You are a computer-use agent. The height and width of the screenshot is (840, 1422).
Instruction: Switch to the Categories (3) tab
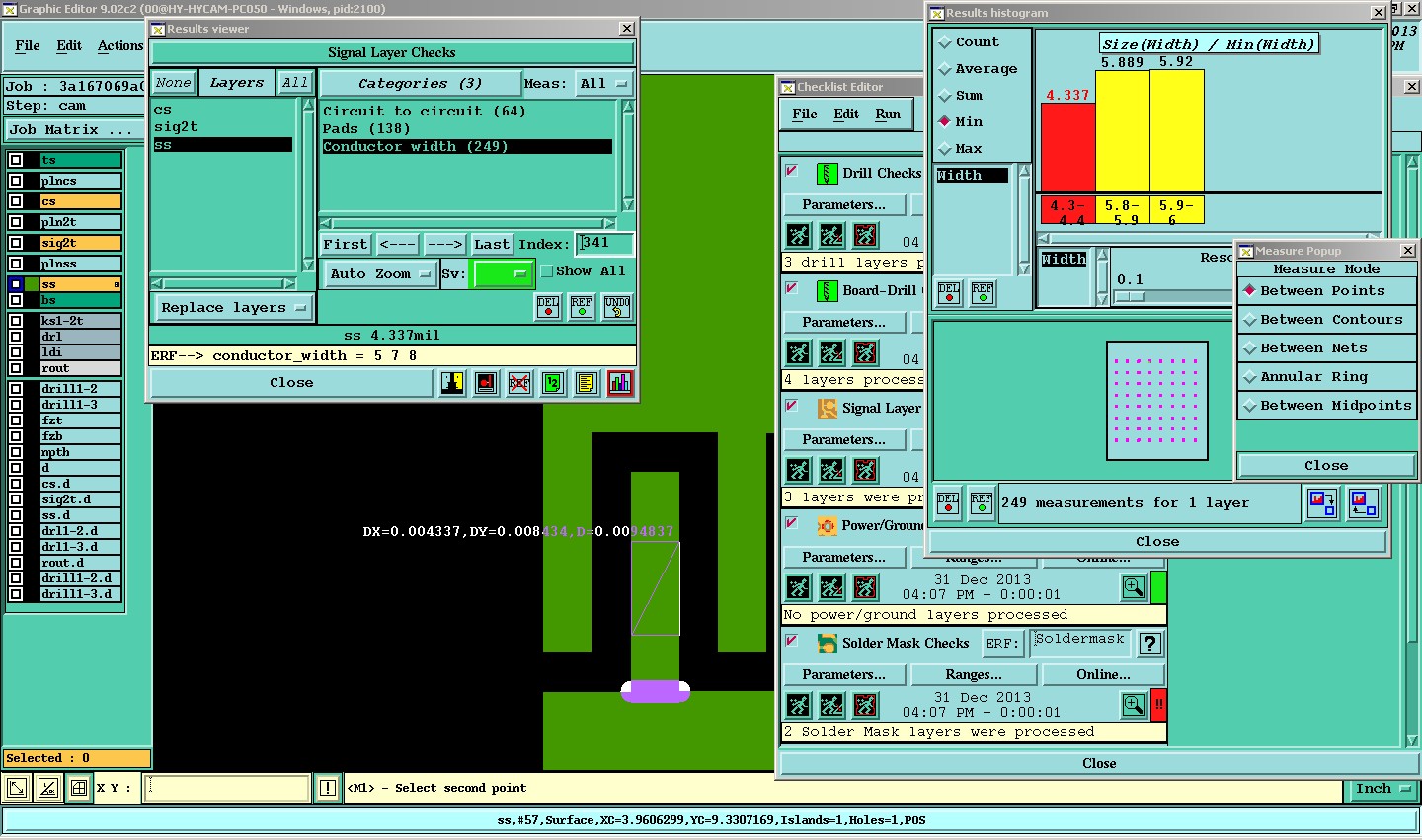coord(420,84)
